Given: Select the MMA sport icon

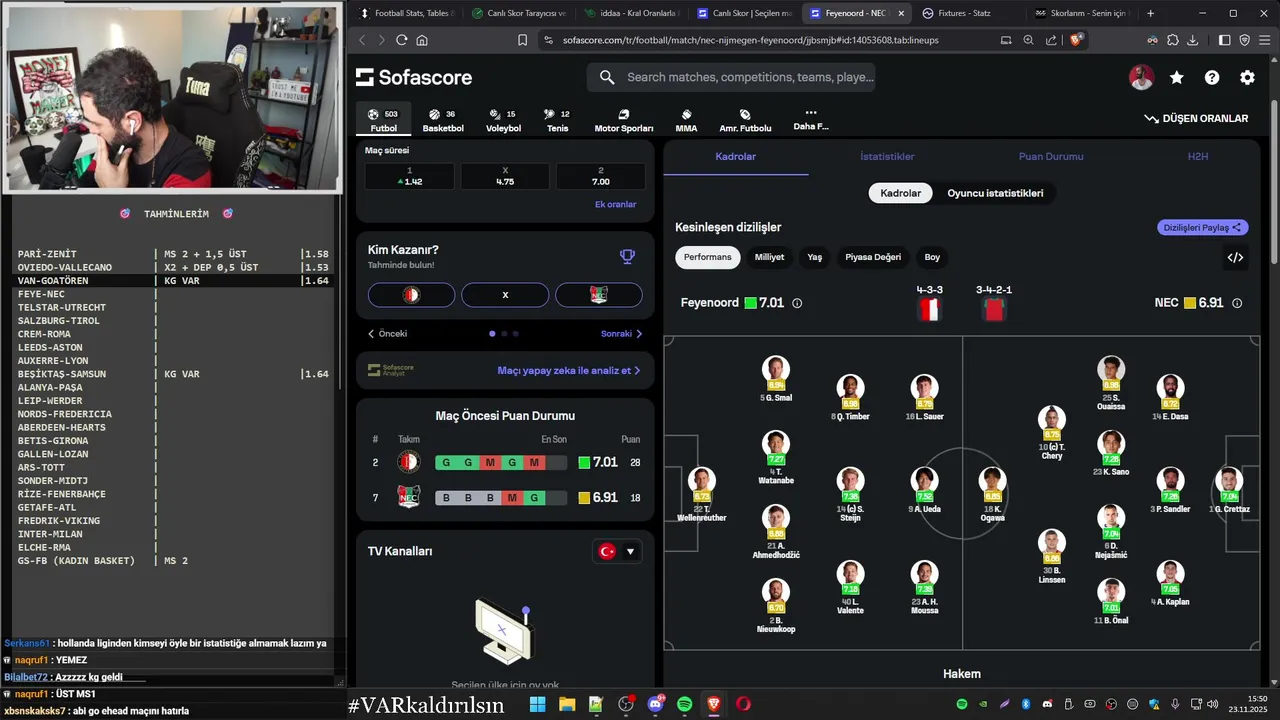Looking at the screenshot, I should [686, 120].
